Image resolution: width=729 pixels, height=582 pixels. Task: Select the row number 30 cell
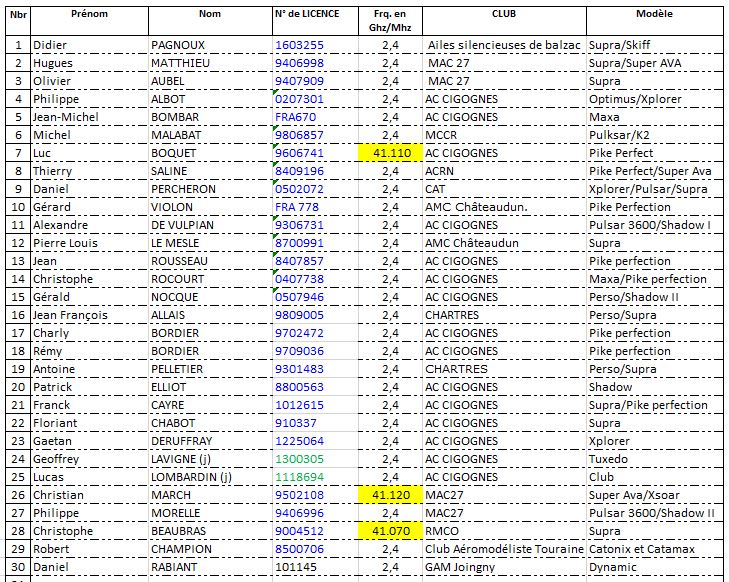(x=18, y=567)
